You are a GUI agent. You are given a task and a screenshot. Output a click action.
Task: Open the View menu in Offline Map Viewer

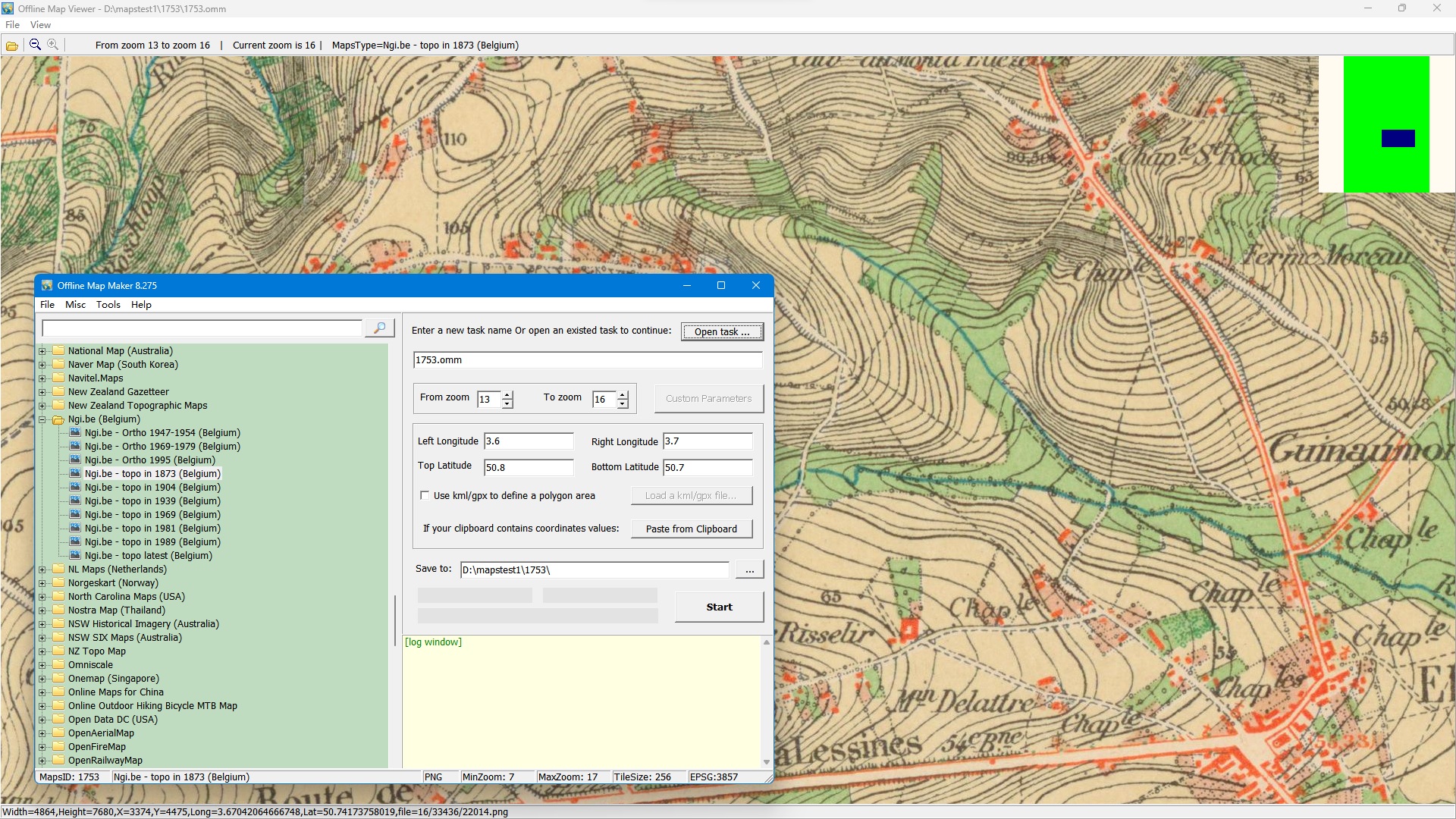click(x=40, y=24)
